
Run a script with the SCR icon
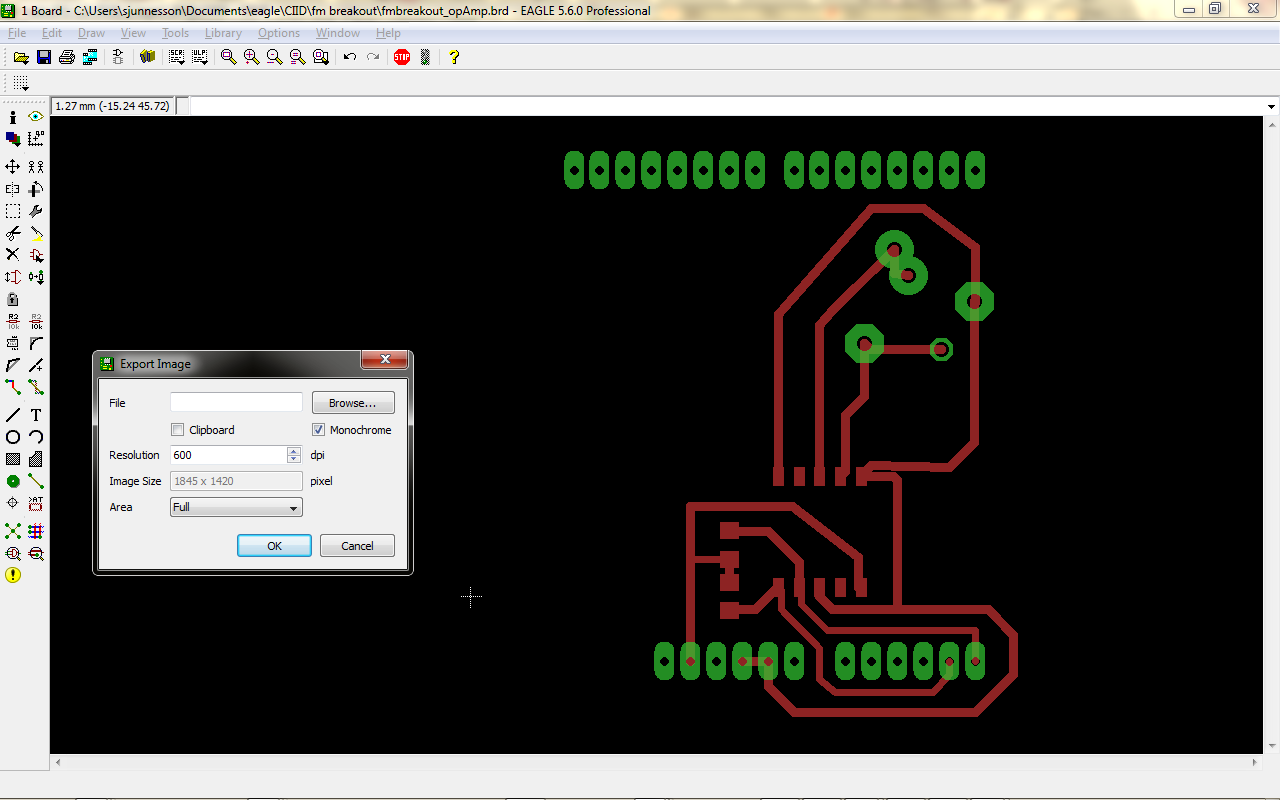(177, 57)
